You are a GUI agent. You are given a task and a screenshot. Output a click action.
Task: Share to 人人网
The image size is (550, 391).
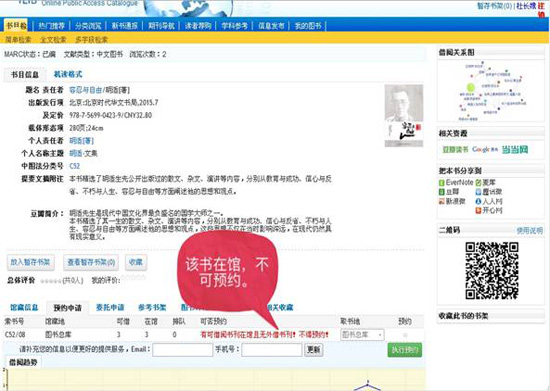coord(489,201)
